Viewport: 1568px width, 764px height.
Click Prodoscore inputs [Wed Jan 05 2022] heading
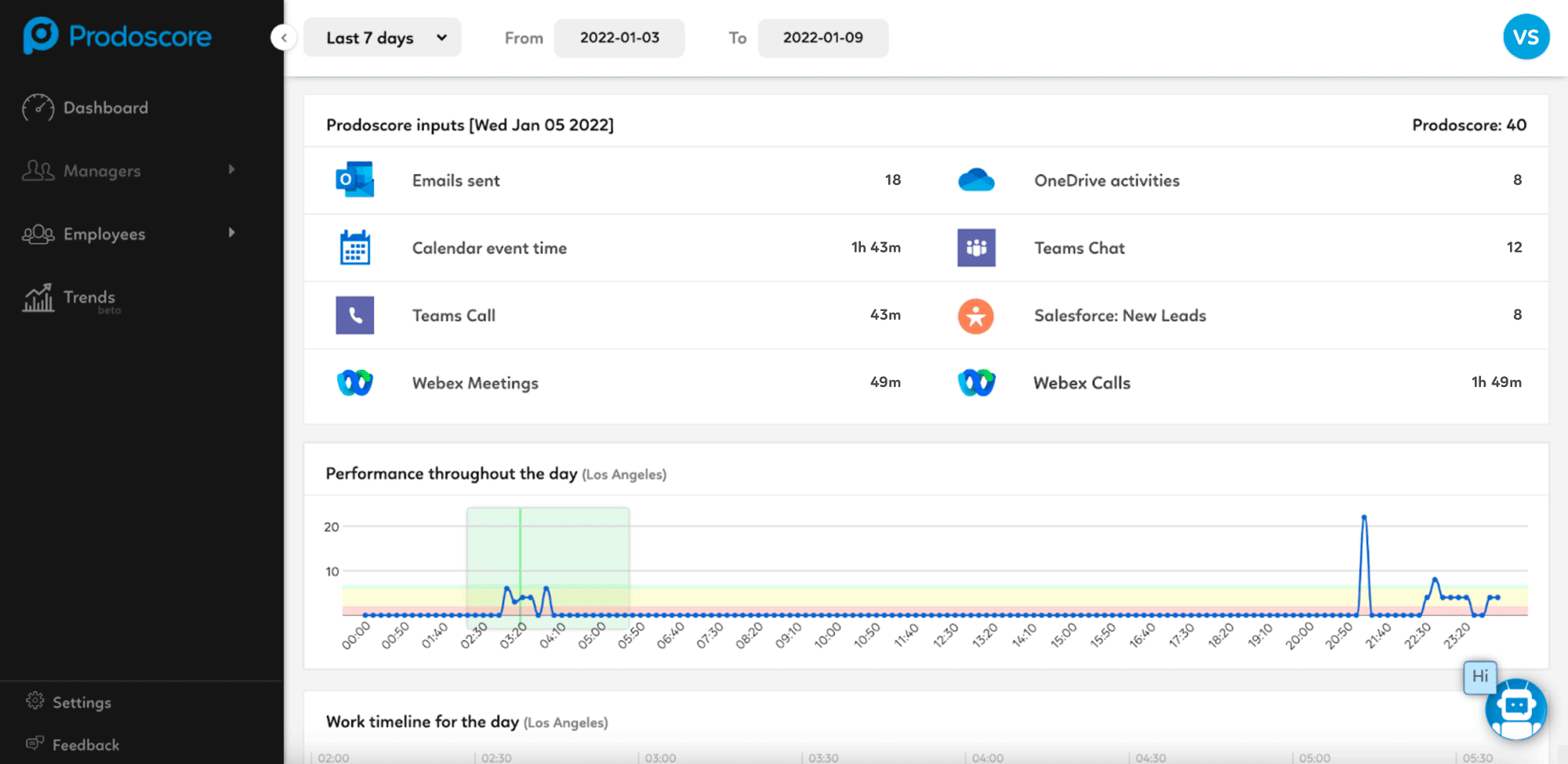470,125
